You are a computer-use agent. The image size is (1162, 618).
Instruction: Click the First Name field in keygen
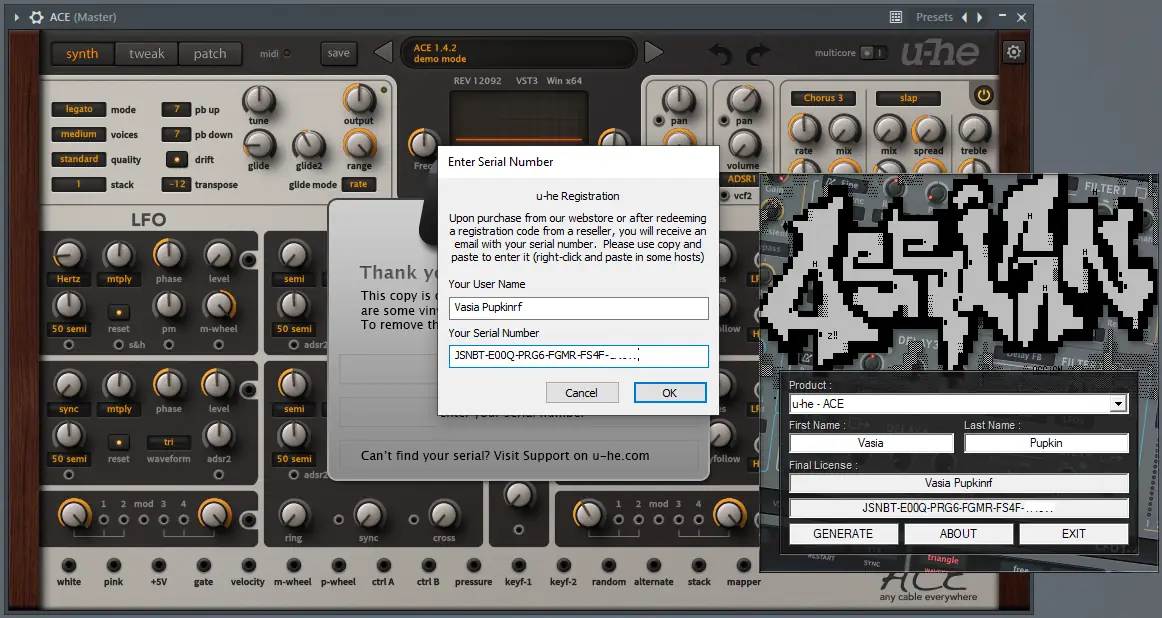[x=871, y=443]
